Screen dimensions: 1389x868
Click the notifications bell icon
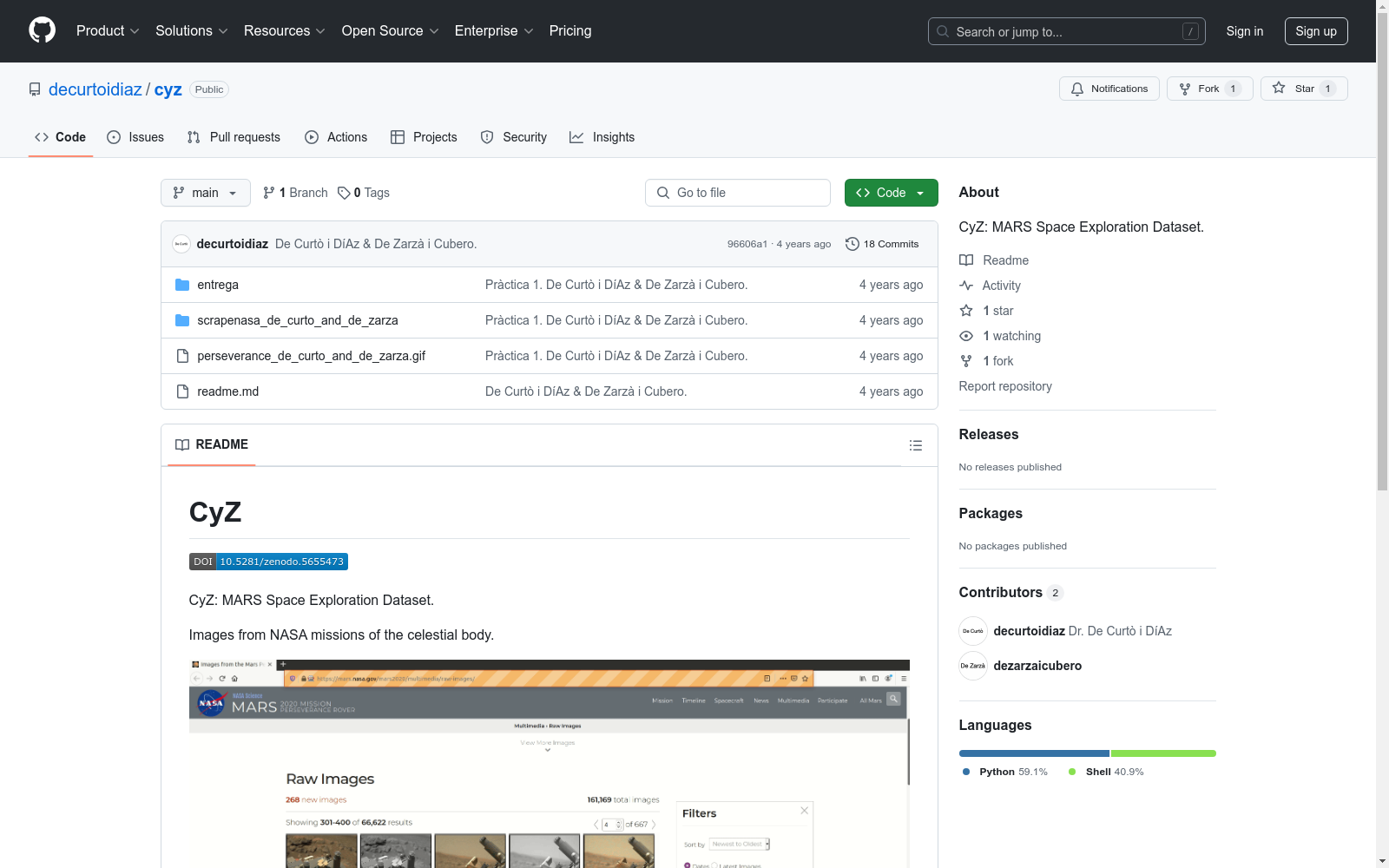[x=1077, y=89]
